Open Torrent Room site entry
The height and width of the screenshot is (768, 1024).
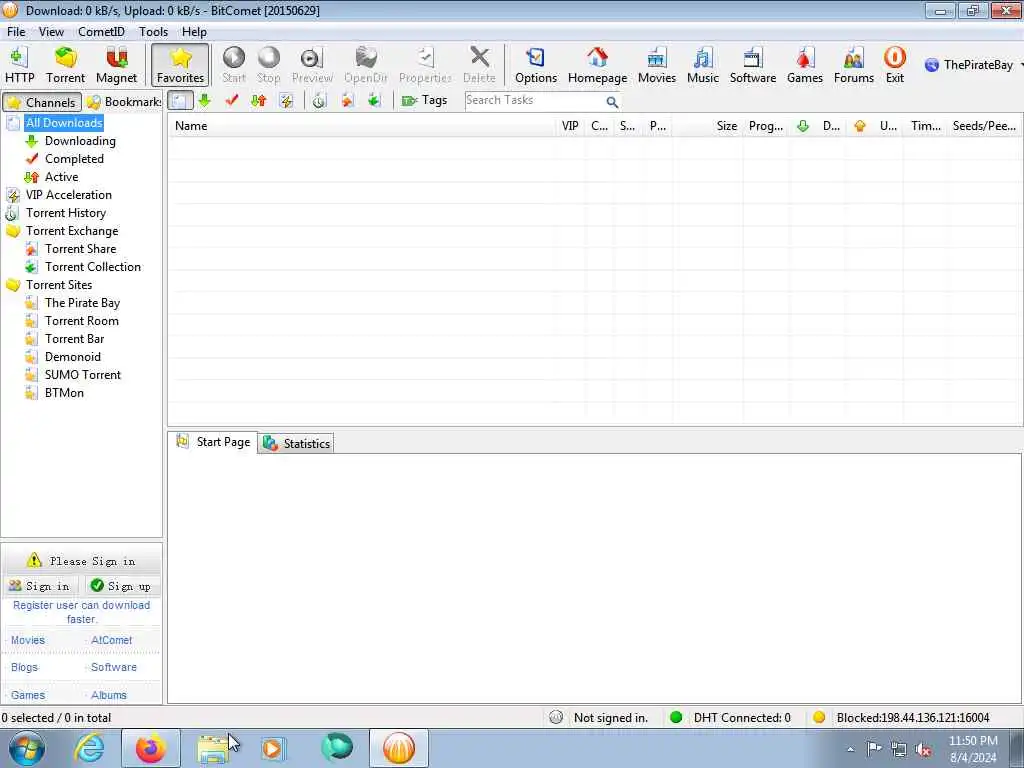(x=82, y=321)
